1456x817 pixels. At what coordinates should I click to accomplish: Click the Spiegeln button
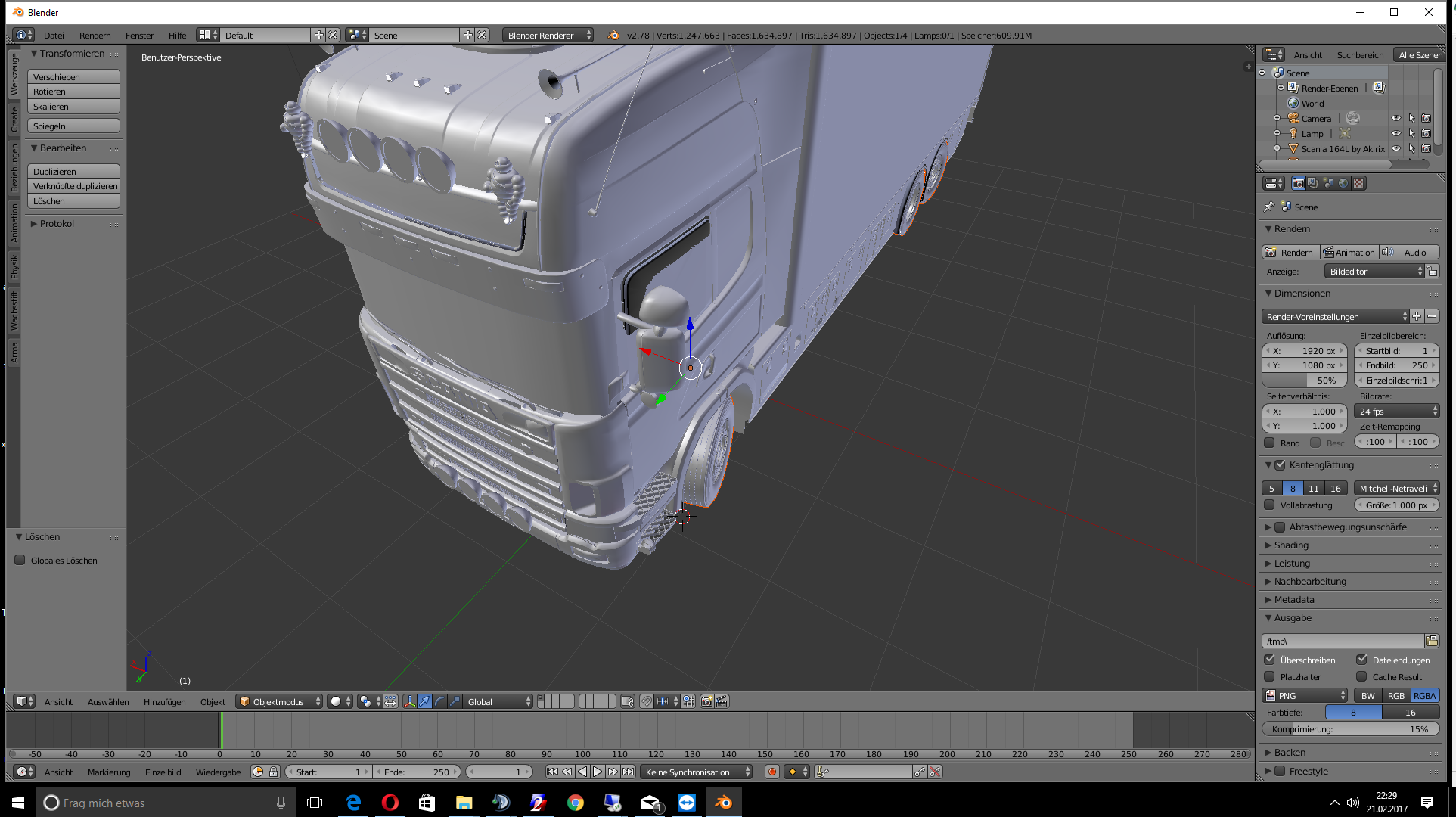tap(73, 126)
